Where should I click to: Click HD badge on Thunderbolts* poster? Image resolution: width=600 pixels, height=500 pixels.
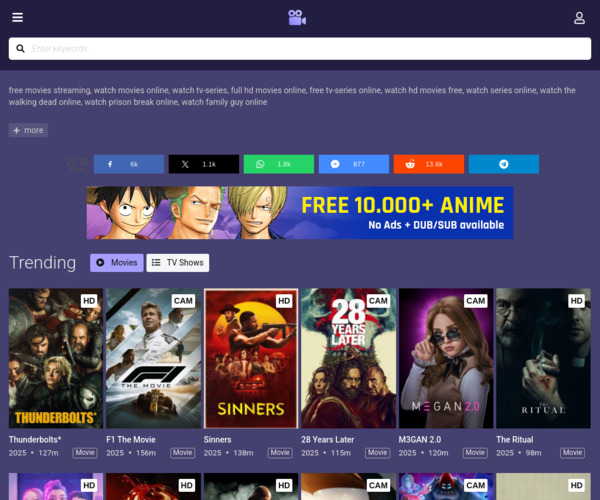tap(89, 301)
